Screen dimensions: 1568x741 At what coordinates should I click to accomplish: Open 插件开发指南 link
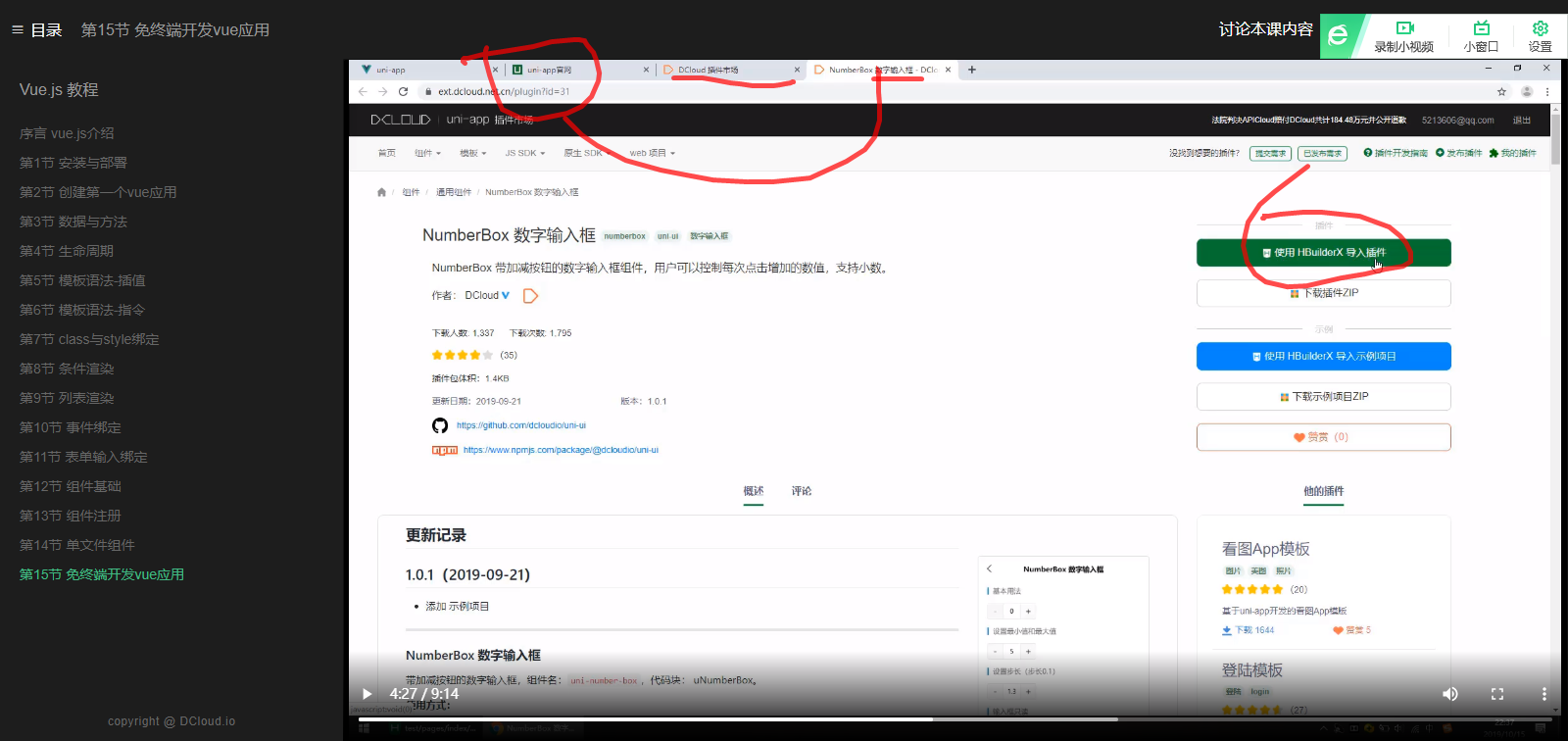click(1396, 153)
